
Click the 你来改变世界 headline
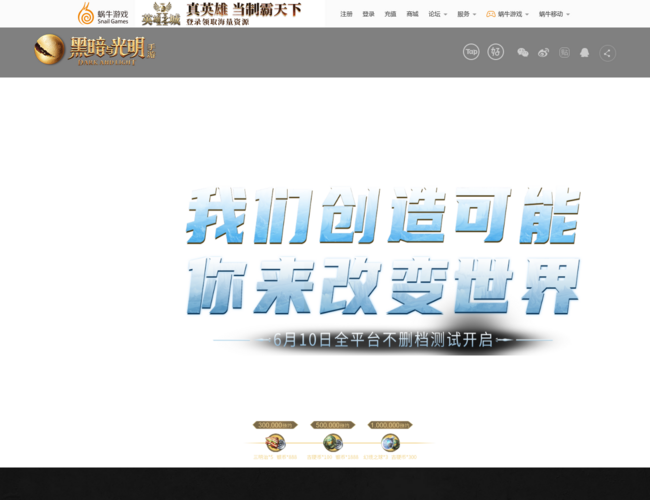pyautogui.click(x=383, y=286)
